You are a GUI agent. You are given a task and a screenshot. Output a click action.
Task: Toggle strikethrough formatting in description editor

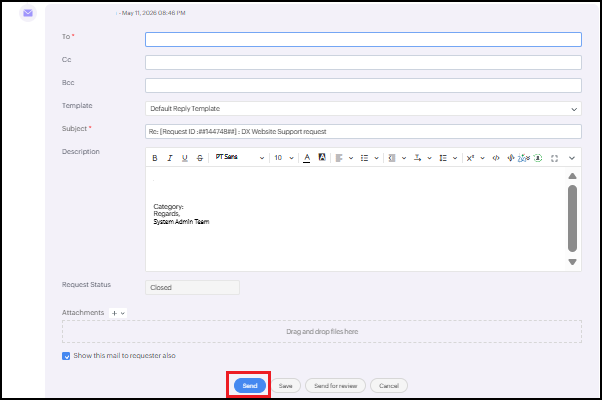pyautogui.click(x=200, y=158)
